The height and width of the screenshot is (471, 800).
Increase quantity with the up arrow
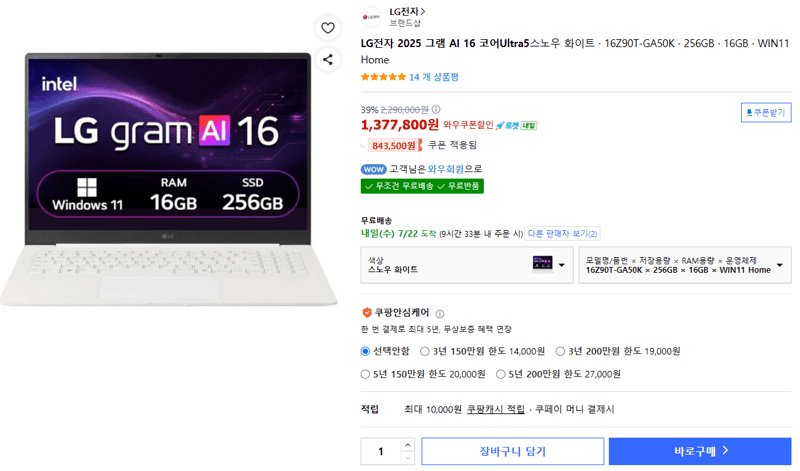(407, 445)
